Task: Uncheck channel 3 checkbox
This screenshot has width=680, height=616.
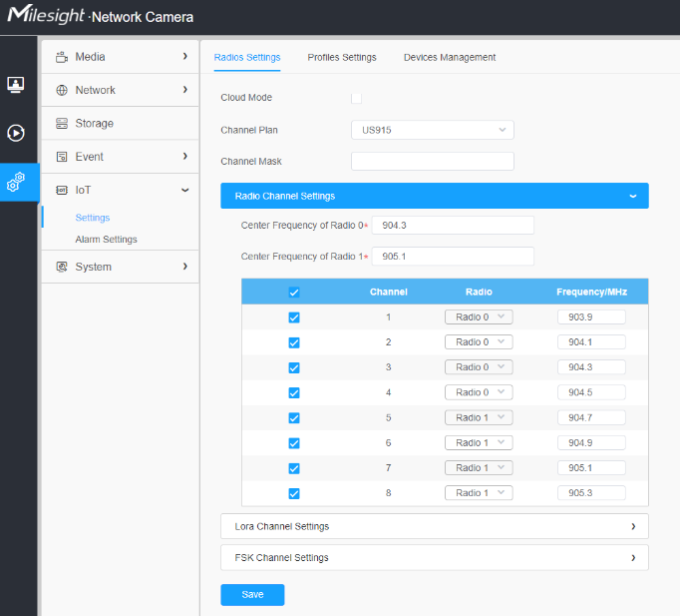Action: tap(294, 368)
